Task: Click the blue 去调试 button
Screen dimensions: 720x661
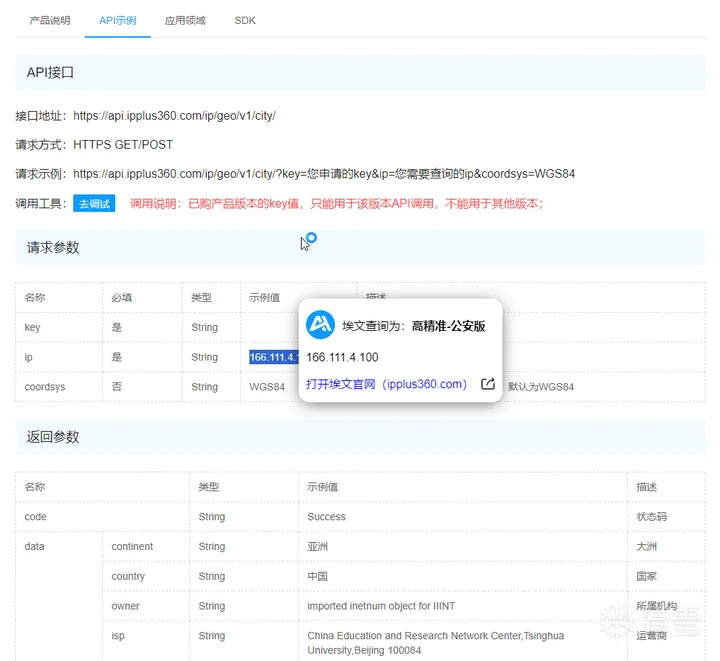Action: coord(94,203)
